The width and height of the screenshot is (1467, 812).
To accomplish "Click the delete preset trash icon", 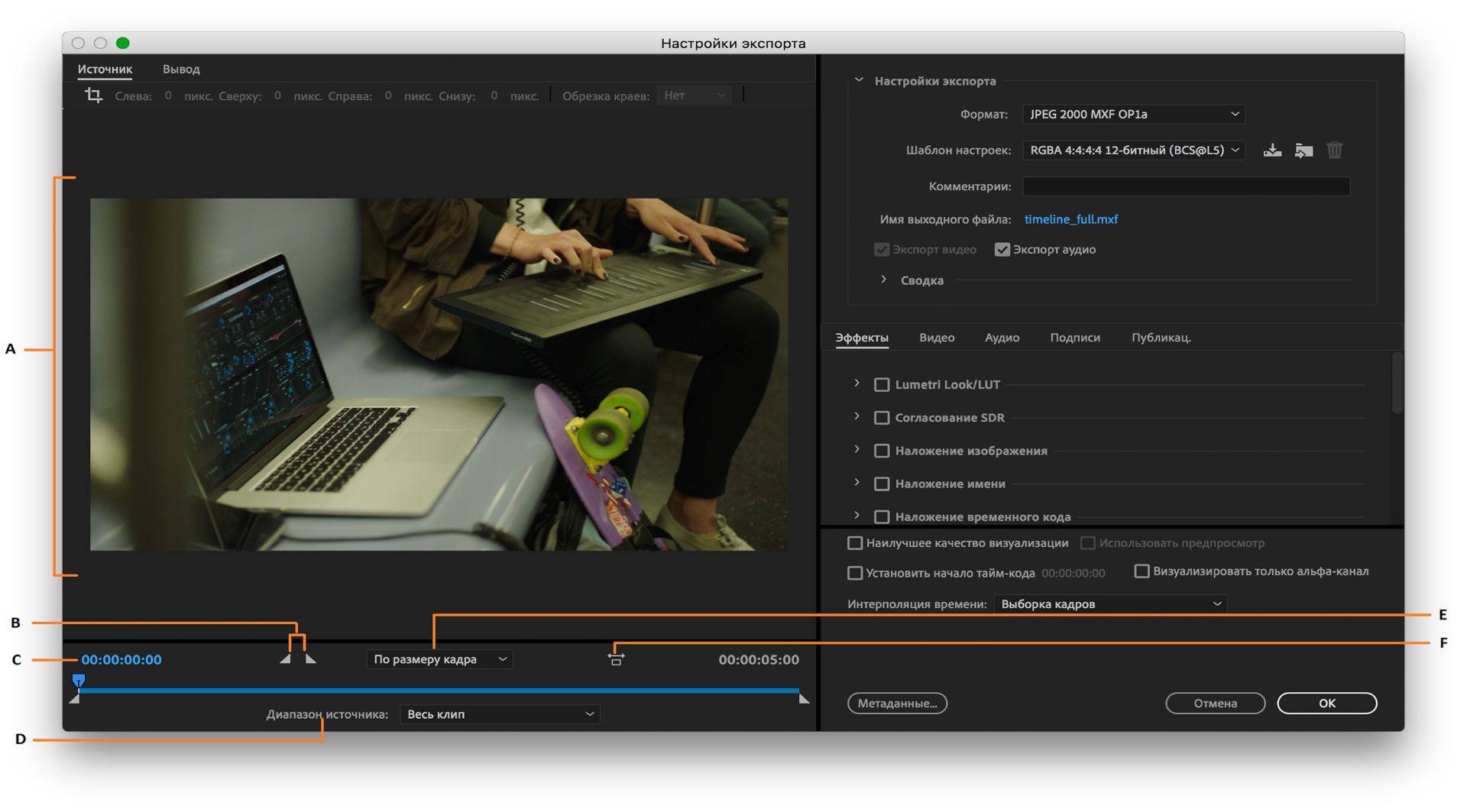I will pyautogui.click(x=1334, y=150).
